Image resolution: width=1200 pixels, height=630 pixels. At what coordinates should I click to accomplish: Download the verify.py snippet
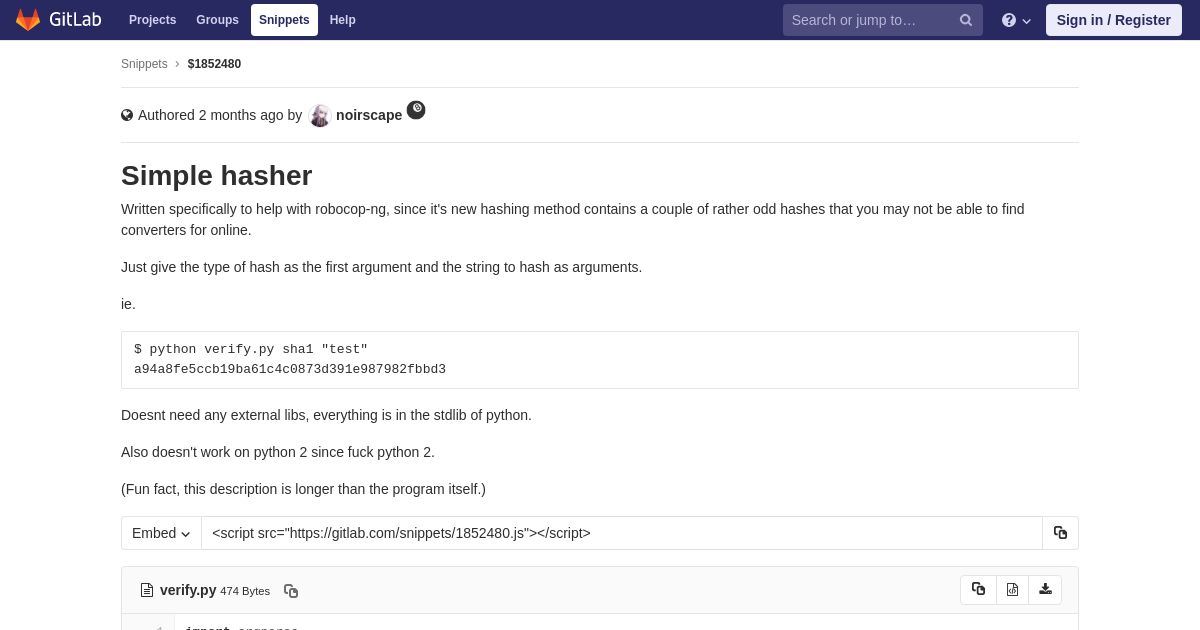pos(1045,590)
